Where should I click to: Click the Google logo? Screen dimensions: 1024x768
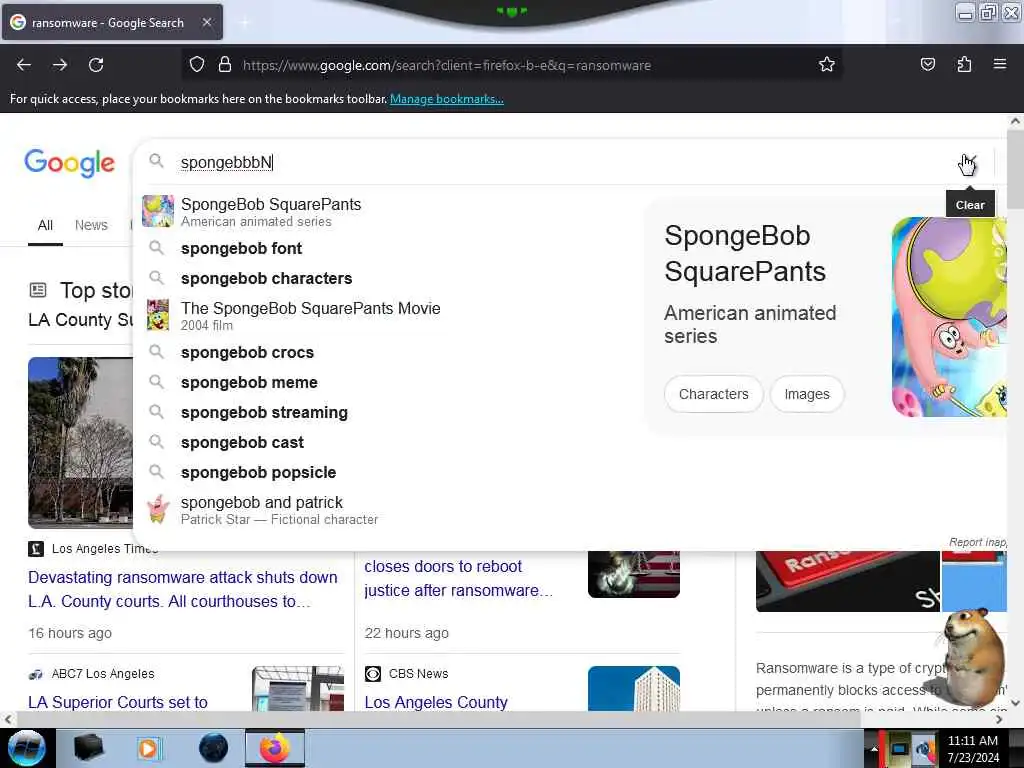[x=69, y=163]
